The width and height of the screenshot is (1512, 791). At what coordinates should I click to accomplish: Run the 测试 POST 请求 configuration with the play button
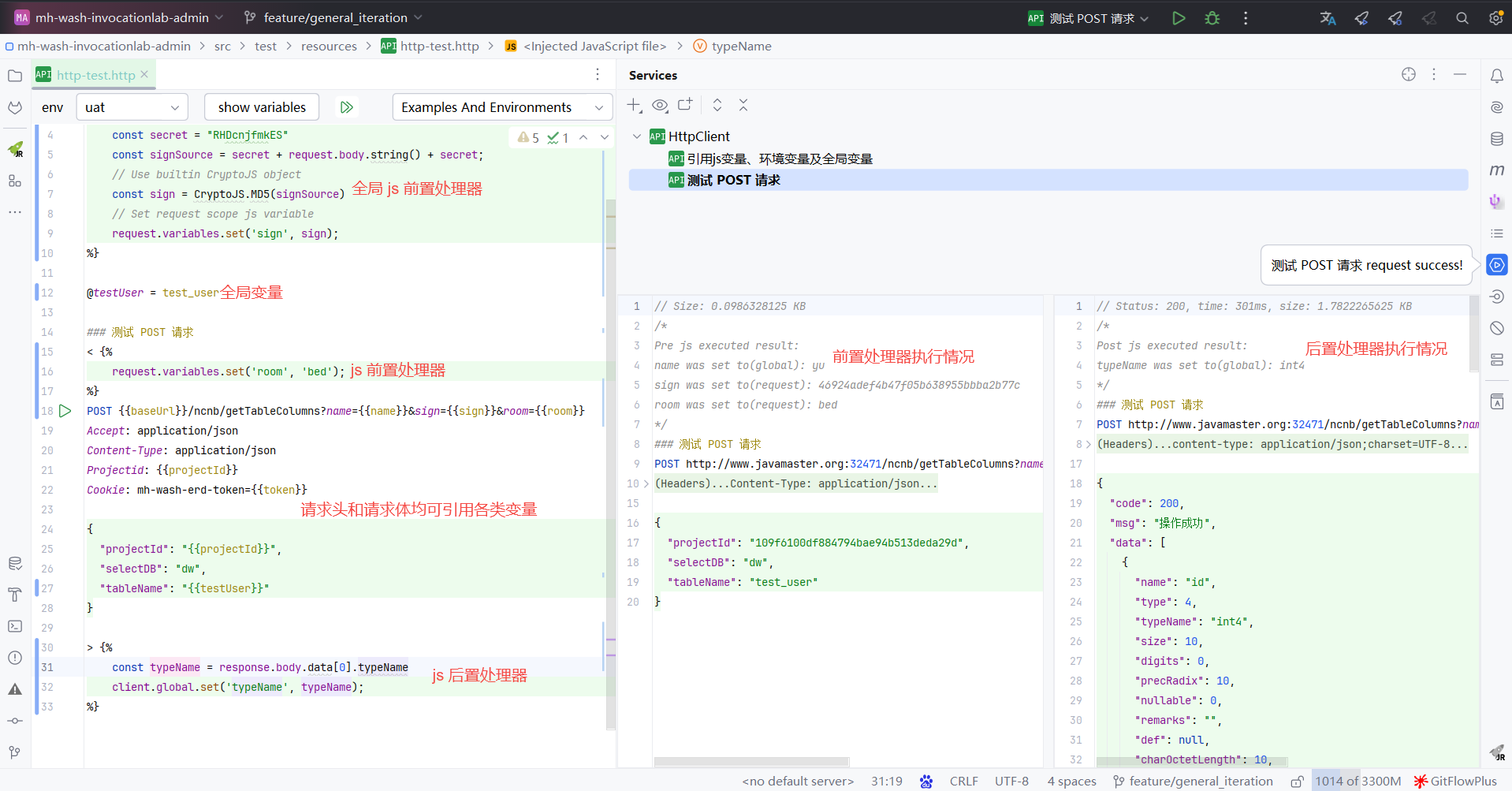pyautogui.click(x=1179, y=17)
